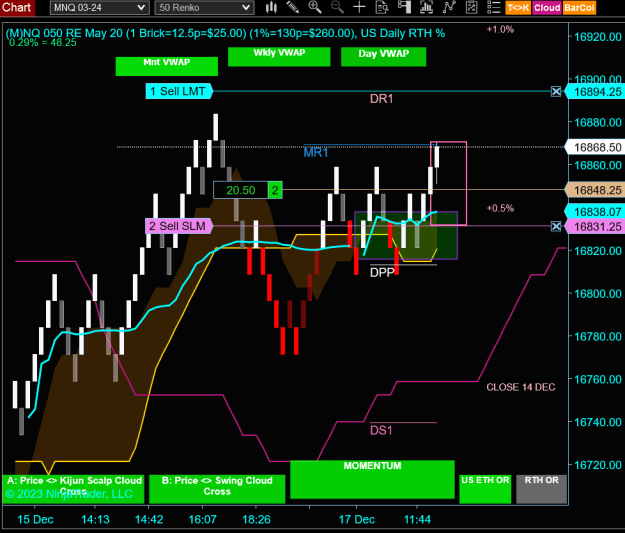Select the drawing tools pencil icon
Image resolution: width=625 pixels, height=533 pixels.
point(293,7)
